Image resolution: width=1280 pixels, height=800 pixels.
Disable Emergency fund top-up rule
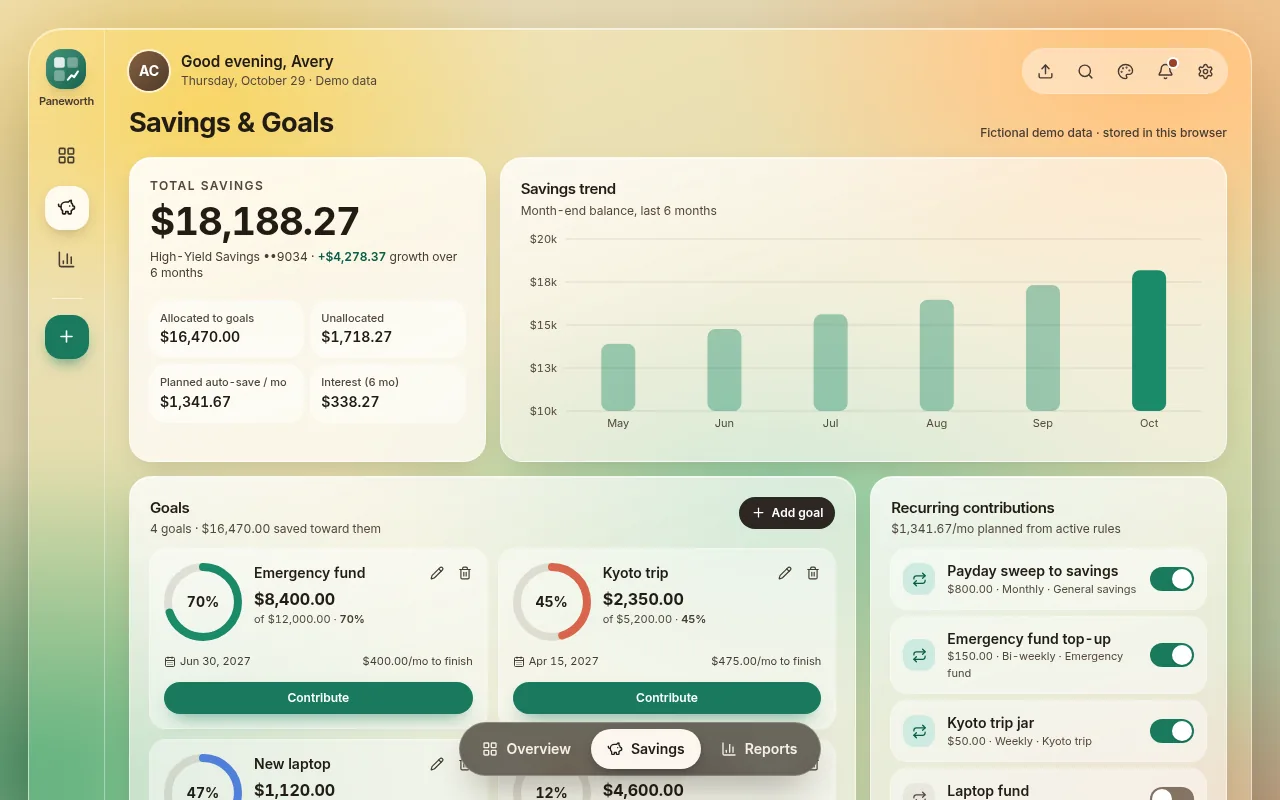pyautogui.click(x=1172, y=655)
